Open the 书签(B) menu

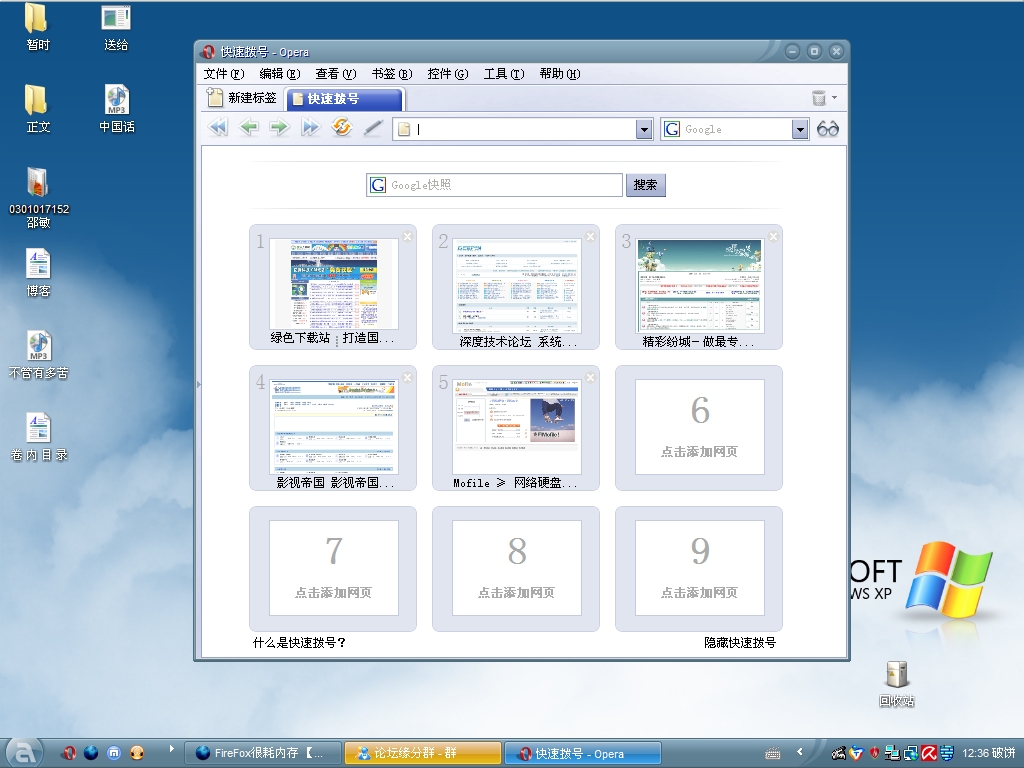(392, 74)
